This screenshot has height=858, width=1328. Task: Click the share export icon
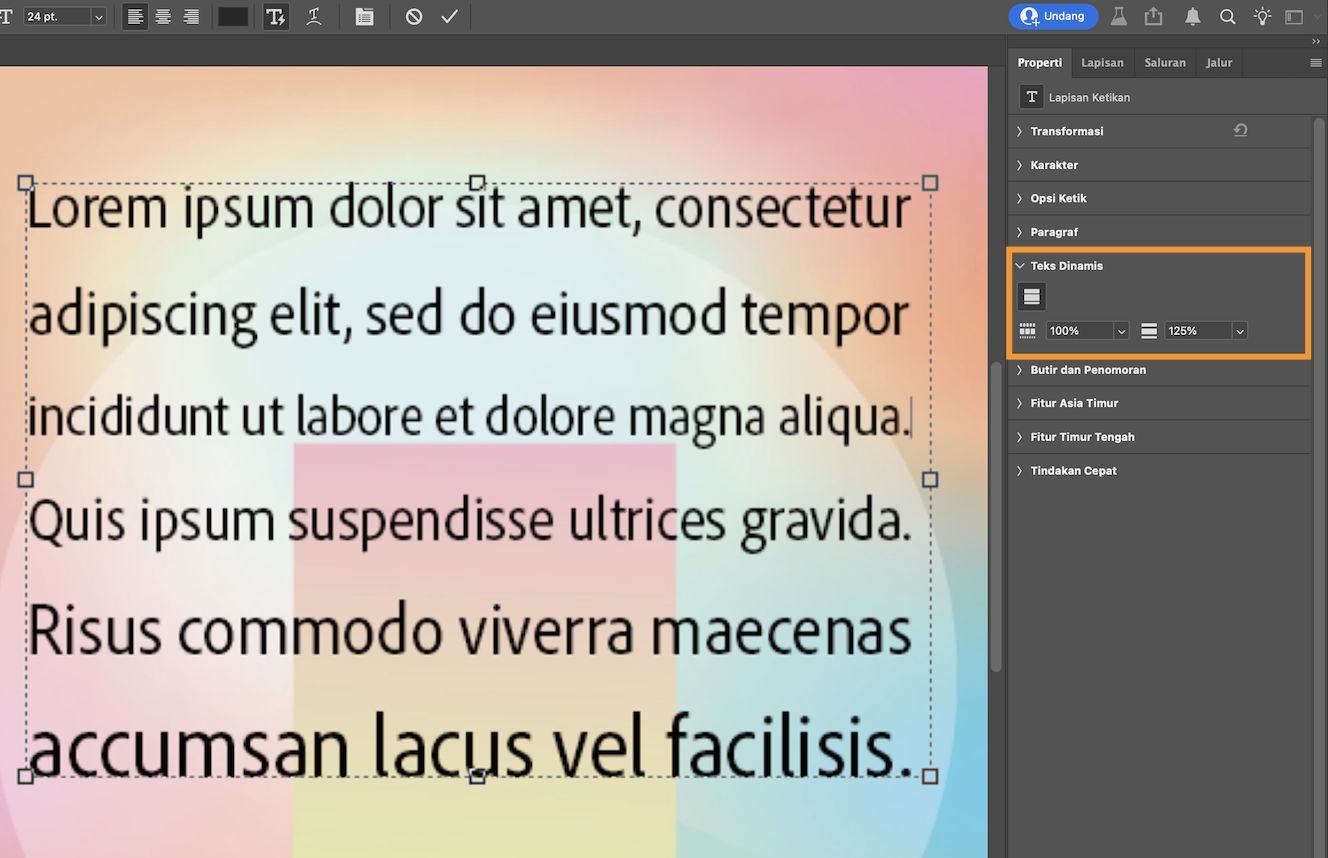pos(1154,16)
